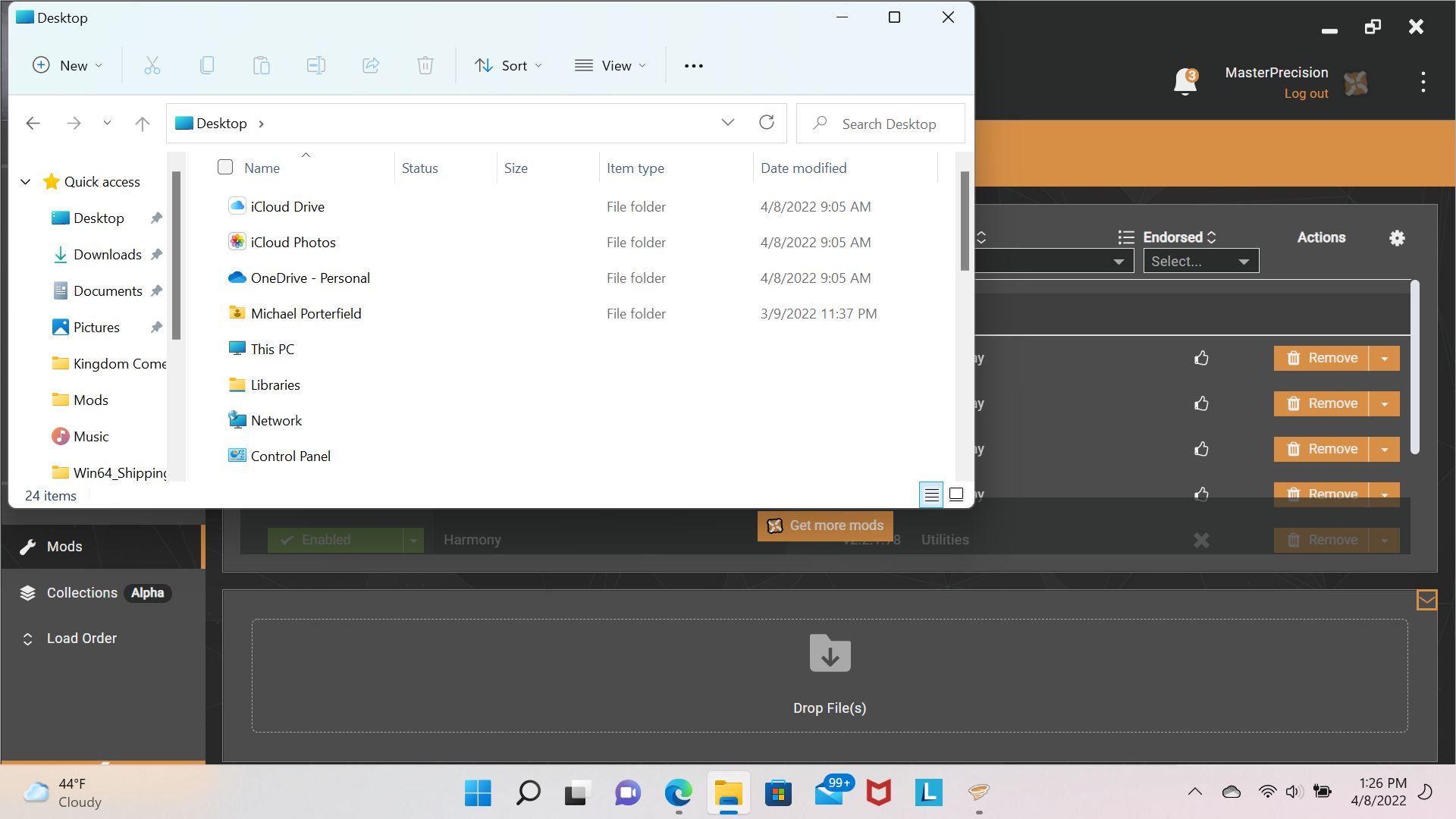Navigate up one folder level
Screen dimensions: 1456x819
tap(142, 124)
